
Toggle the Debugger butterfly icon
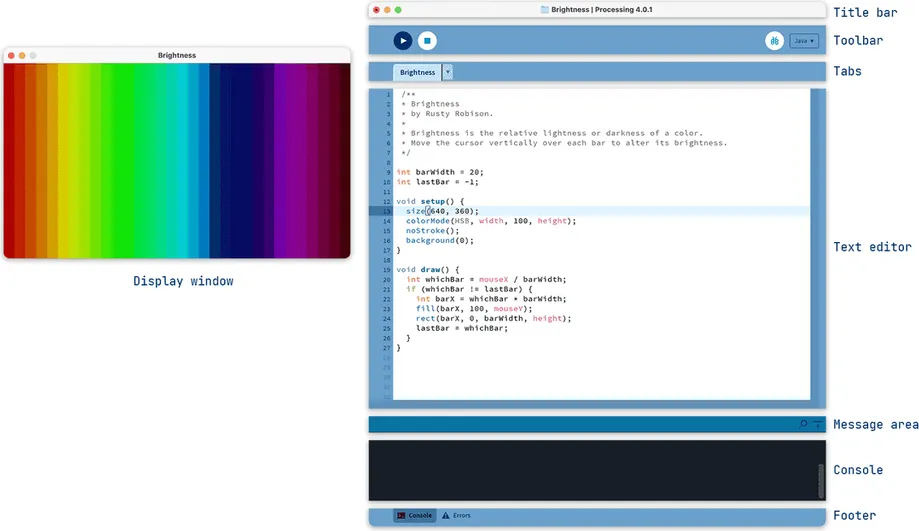(x=774, y=41)
